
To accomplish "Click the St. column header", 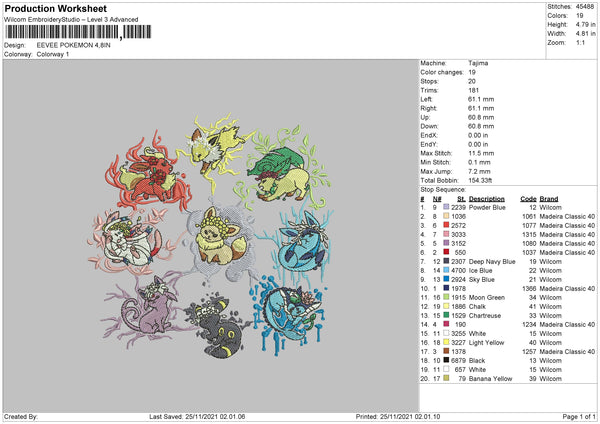I will (x=461, y=199).
